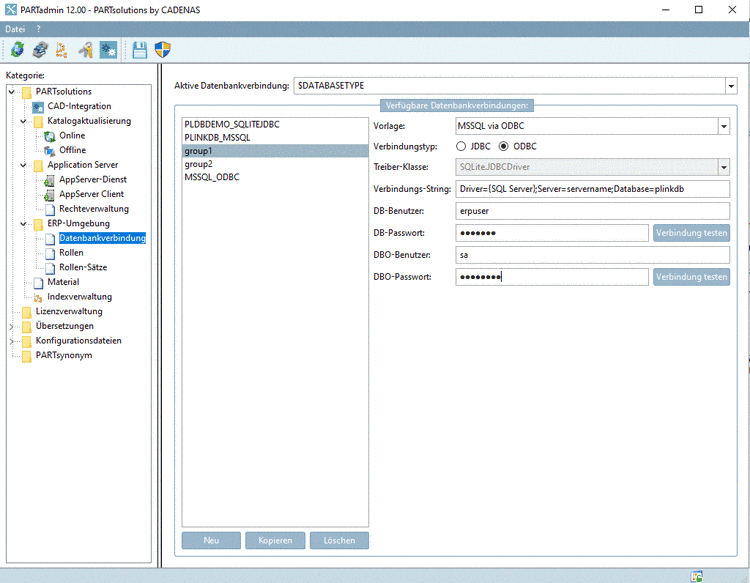Open the ? help menu
750x583 pixels.
[x=38, y=29]
